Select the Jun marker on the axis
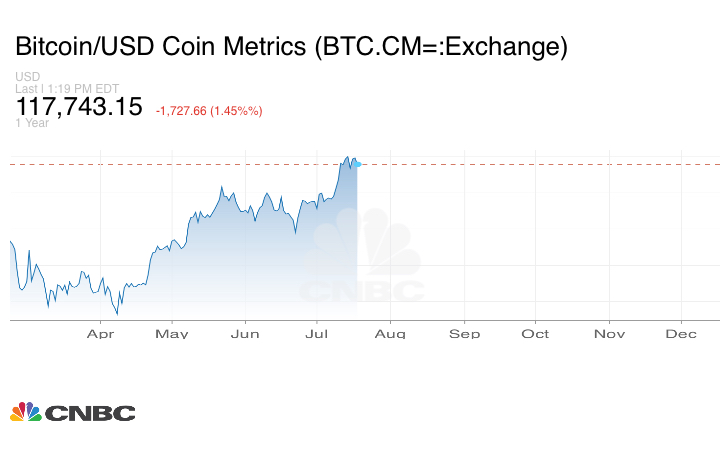 click(245, 333)
